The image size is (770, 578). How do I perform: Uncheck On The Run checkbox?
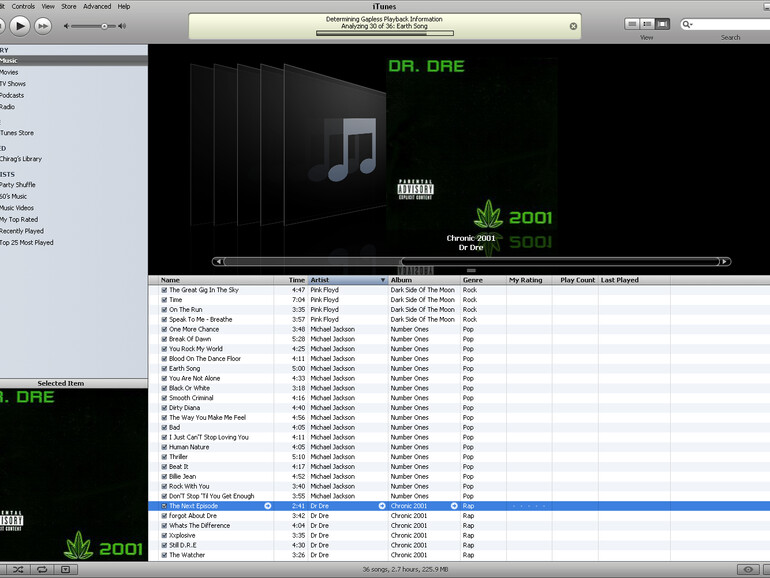165,310
